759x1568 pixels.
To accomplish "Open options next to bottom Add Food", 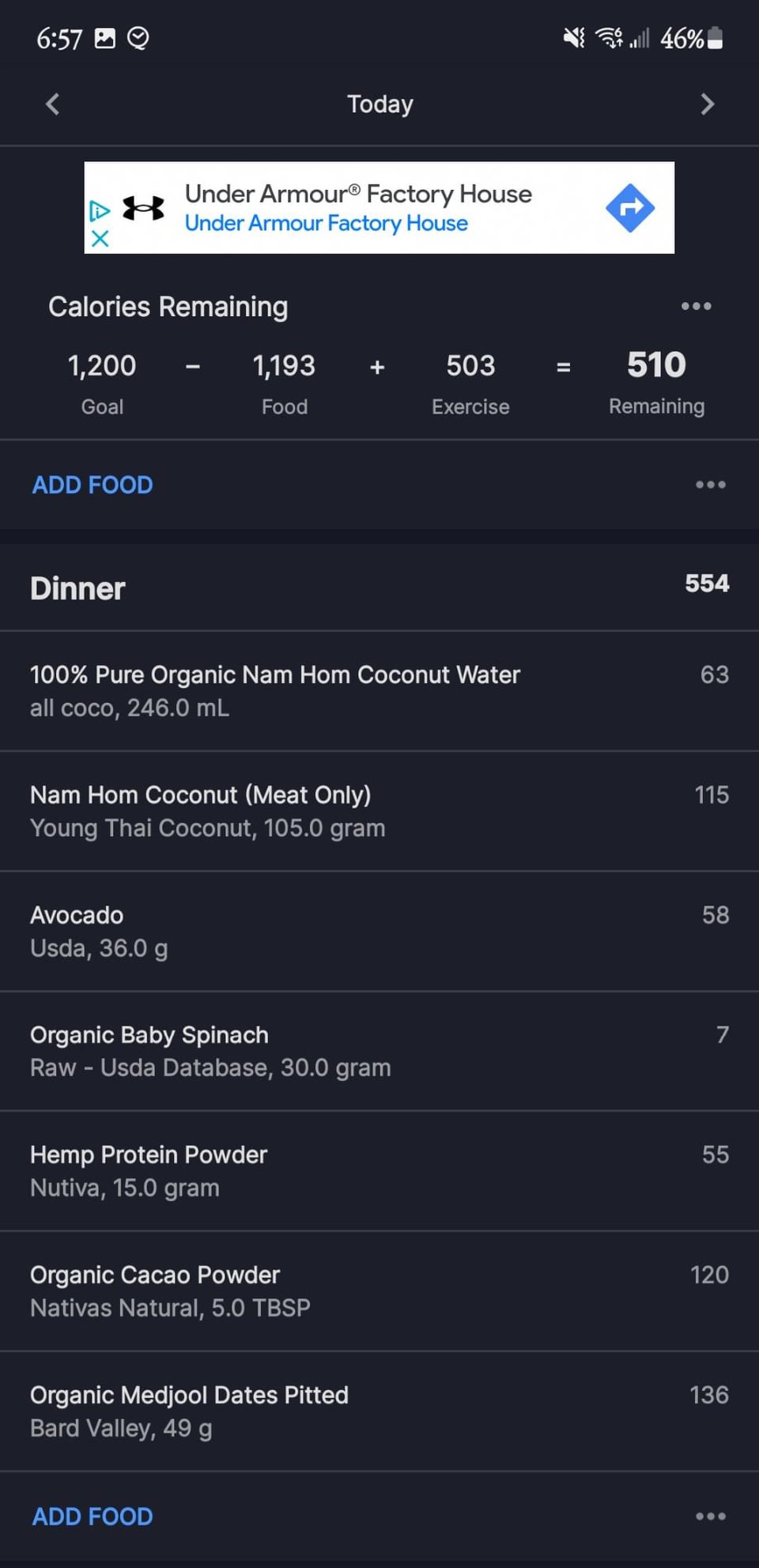I will (710, 1516).
